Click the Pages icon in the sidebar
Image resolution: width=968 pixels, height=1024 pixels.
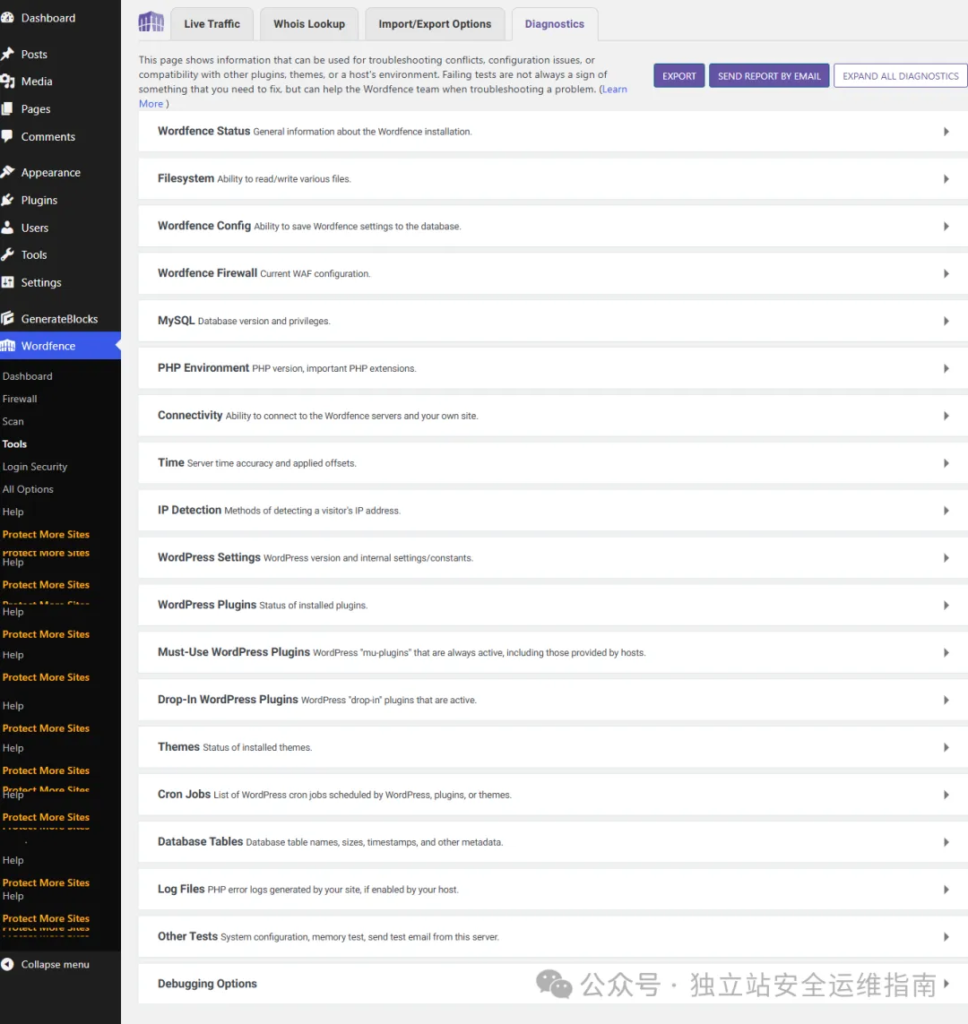7,108
